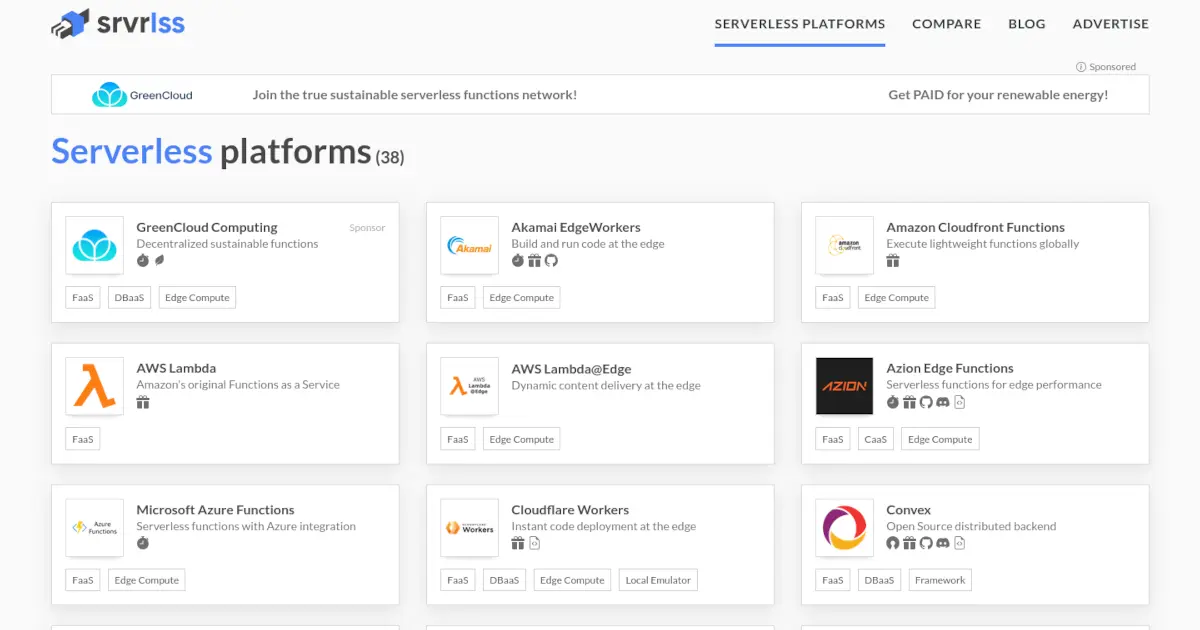The width and height of the screenshot is (1200, 630).
Task: Select Framework tag on Convex
Action: coord(940,580)
